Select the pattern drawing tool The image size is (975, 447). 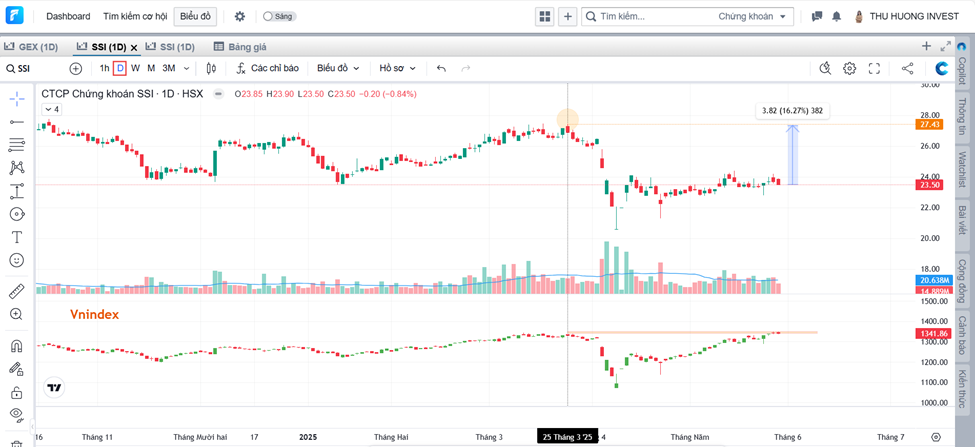[x=17, y=167]
